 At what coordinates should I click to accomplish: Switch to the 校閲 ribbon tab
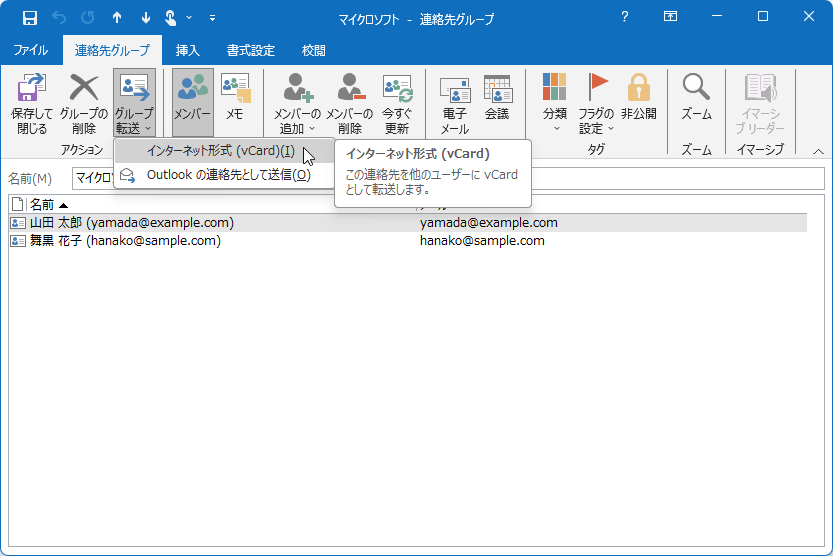[x=313, y=50]
